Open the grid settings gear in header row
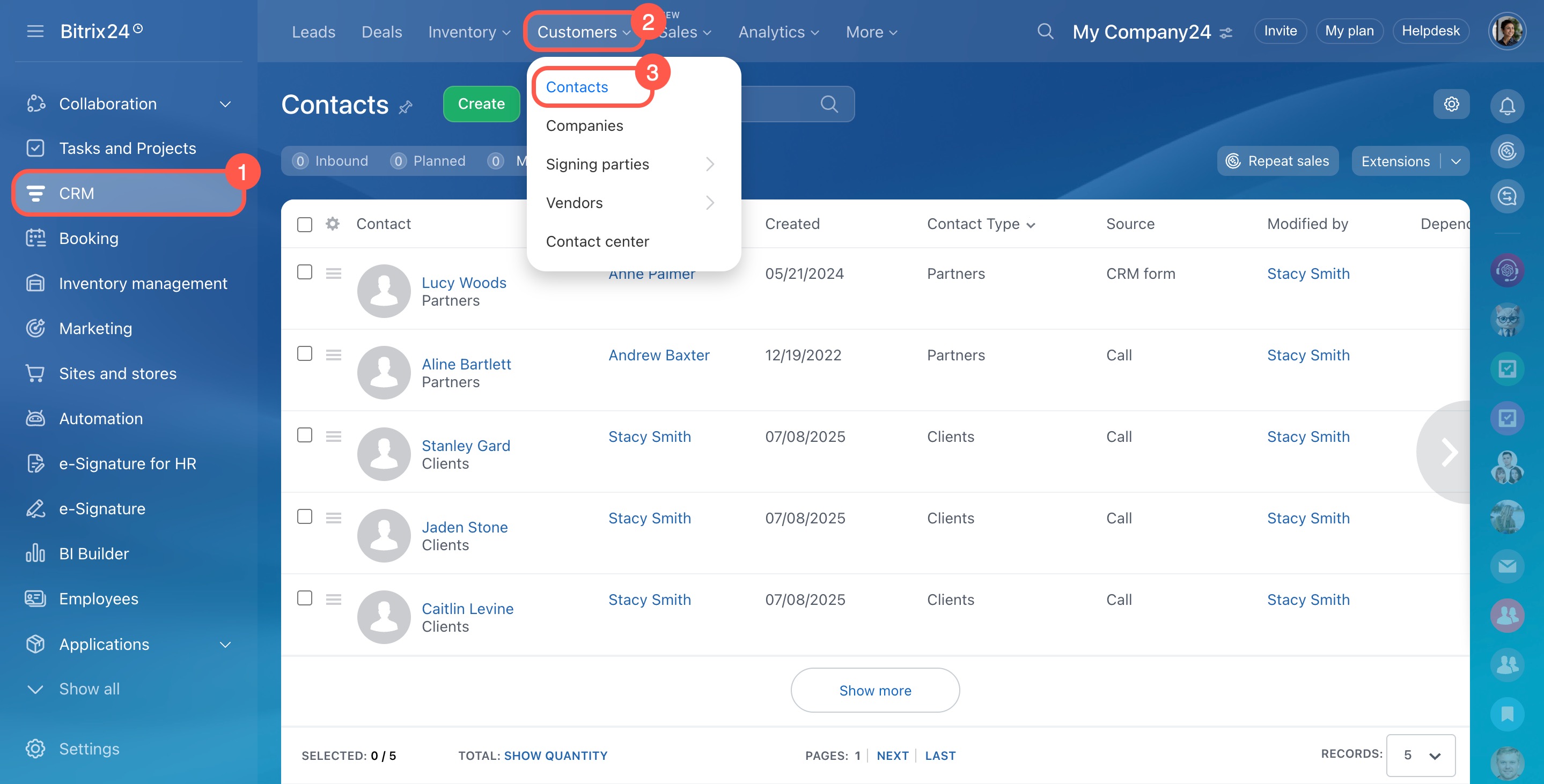The width and height of the screenshot is (1544, 784). pos(333,224)
